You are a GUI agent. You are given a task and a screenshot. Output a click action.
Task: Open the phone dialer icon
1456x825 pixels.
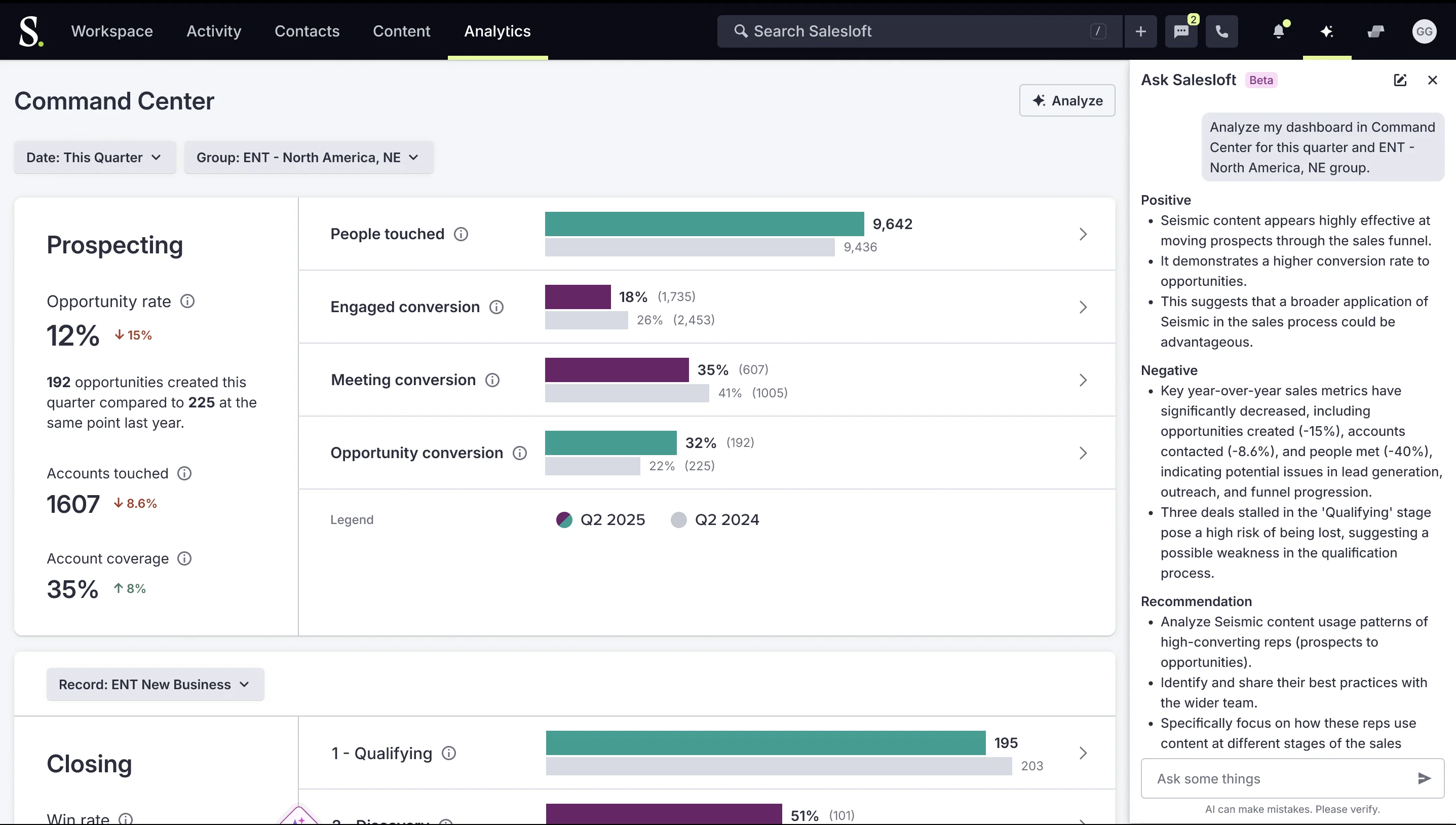[x=1221, y=31]
